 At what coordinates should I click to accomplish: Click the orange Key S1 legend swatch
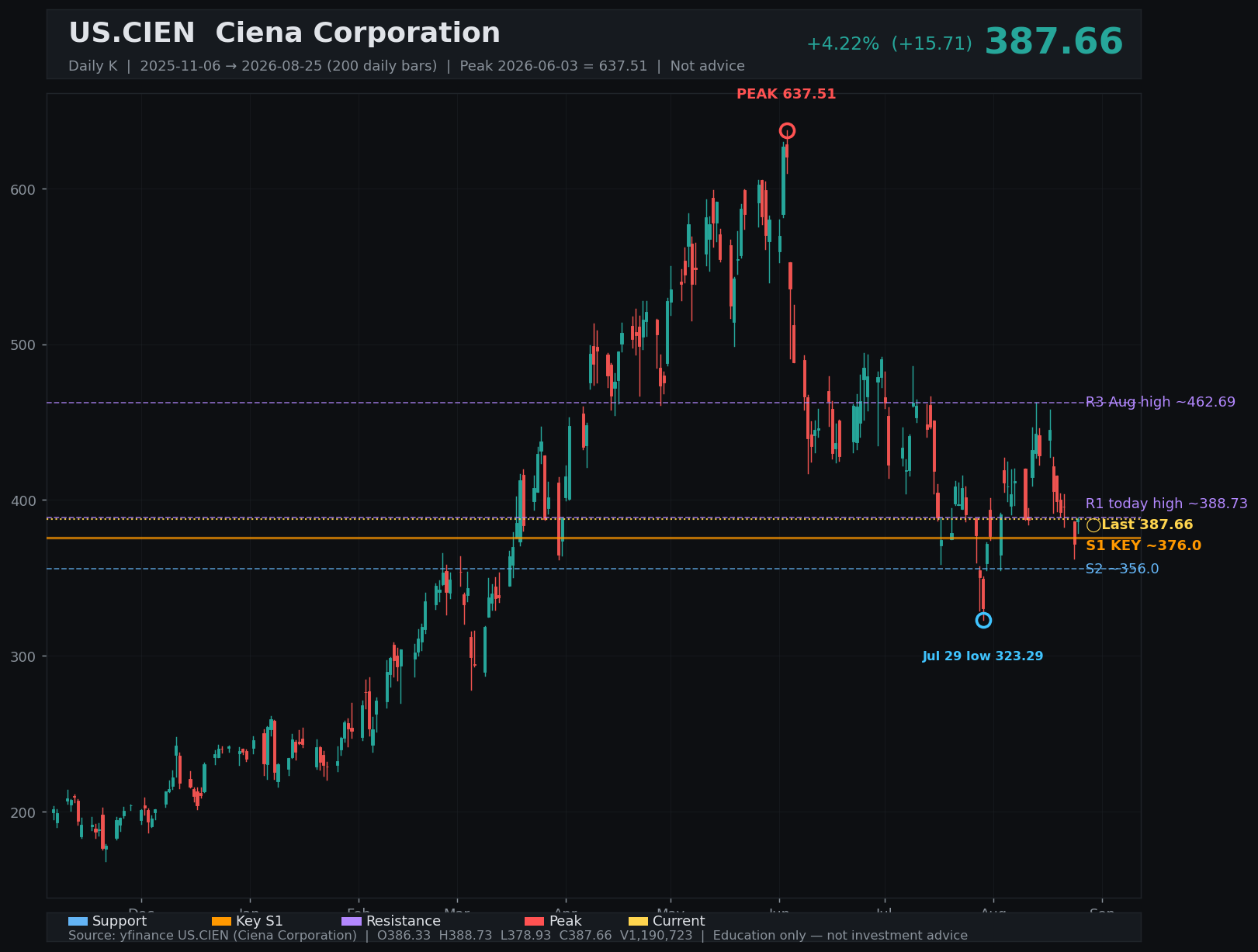pos(221,921)
